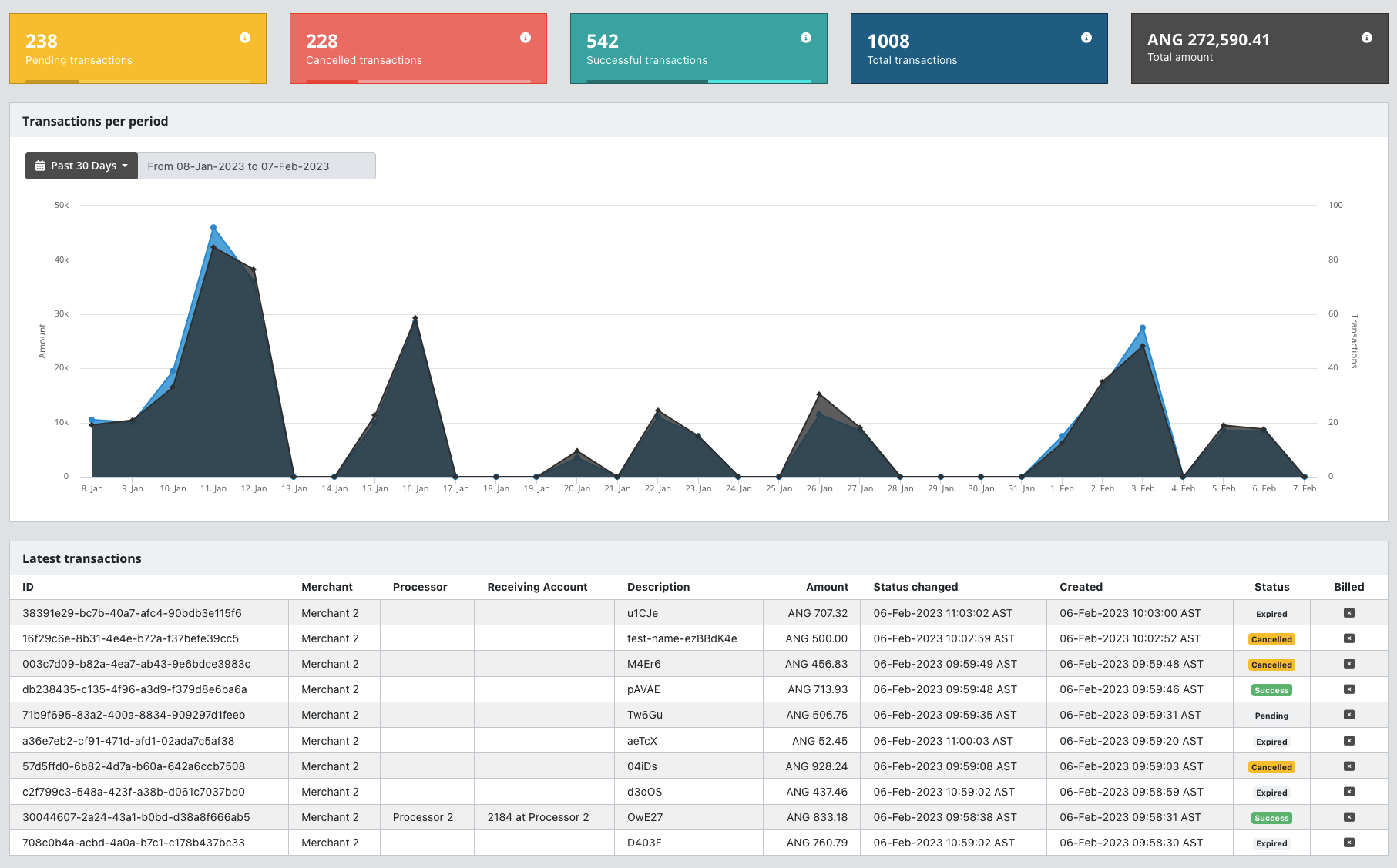Click the ID column header

point(28,587)
